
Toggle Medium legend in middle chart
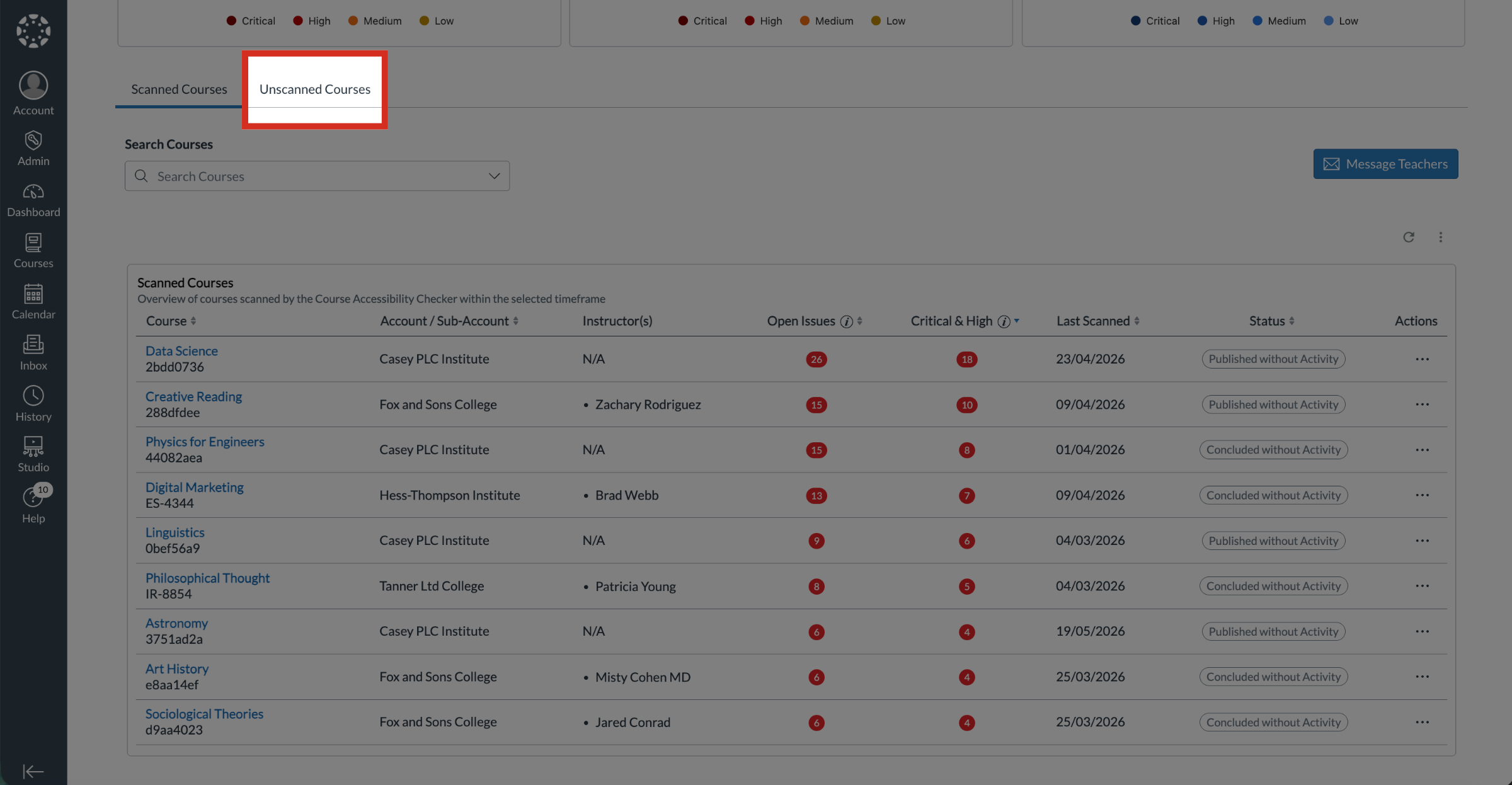click(827, 21)
